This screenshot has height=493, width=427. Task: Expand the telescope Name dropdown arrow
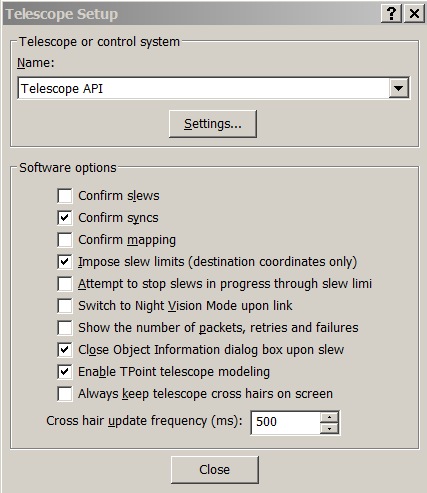click(x=399, y=88)
